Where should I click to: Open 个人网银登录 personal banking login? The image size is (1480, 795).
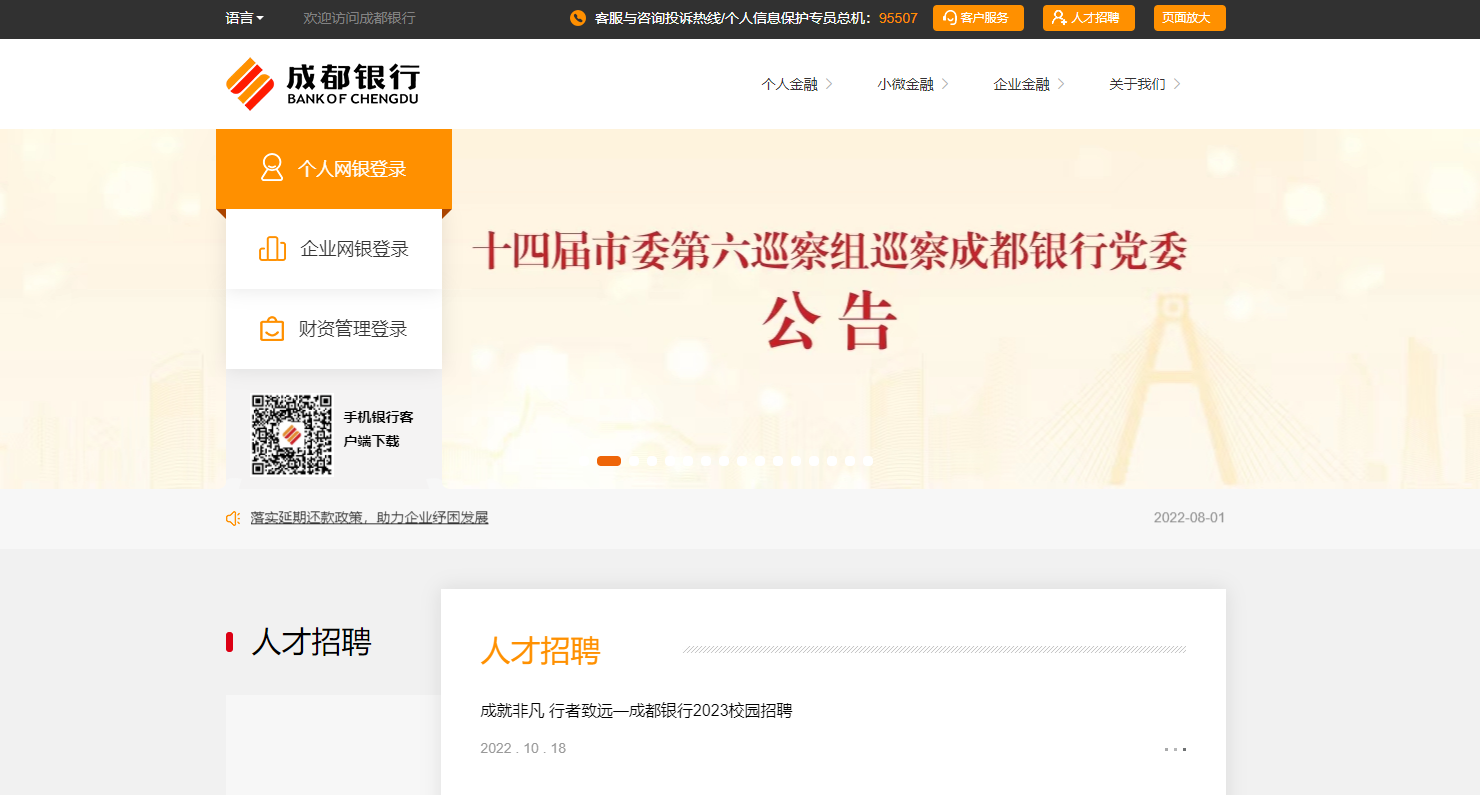click(334, 169)
